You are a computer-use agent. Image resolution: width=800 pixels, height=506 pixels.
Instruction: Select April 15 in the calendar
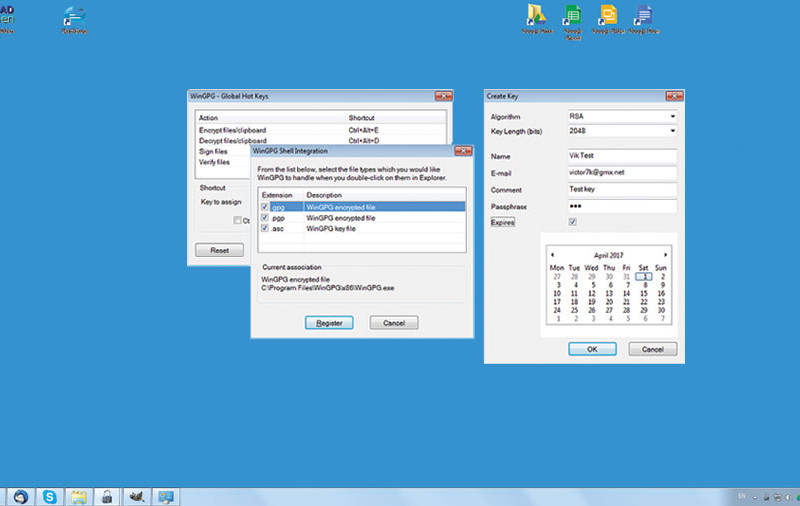(644, 293)
